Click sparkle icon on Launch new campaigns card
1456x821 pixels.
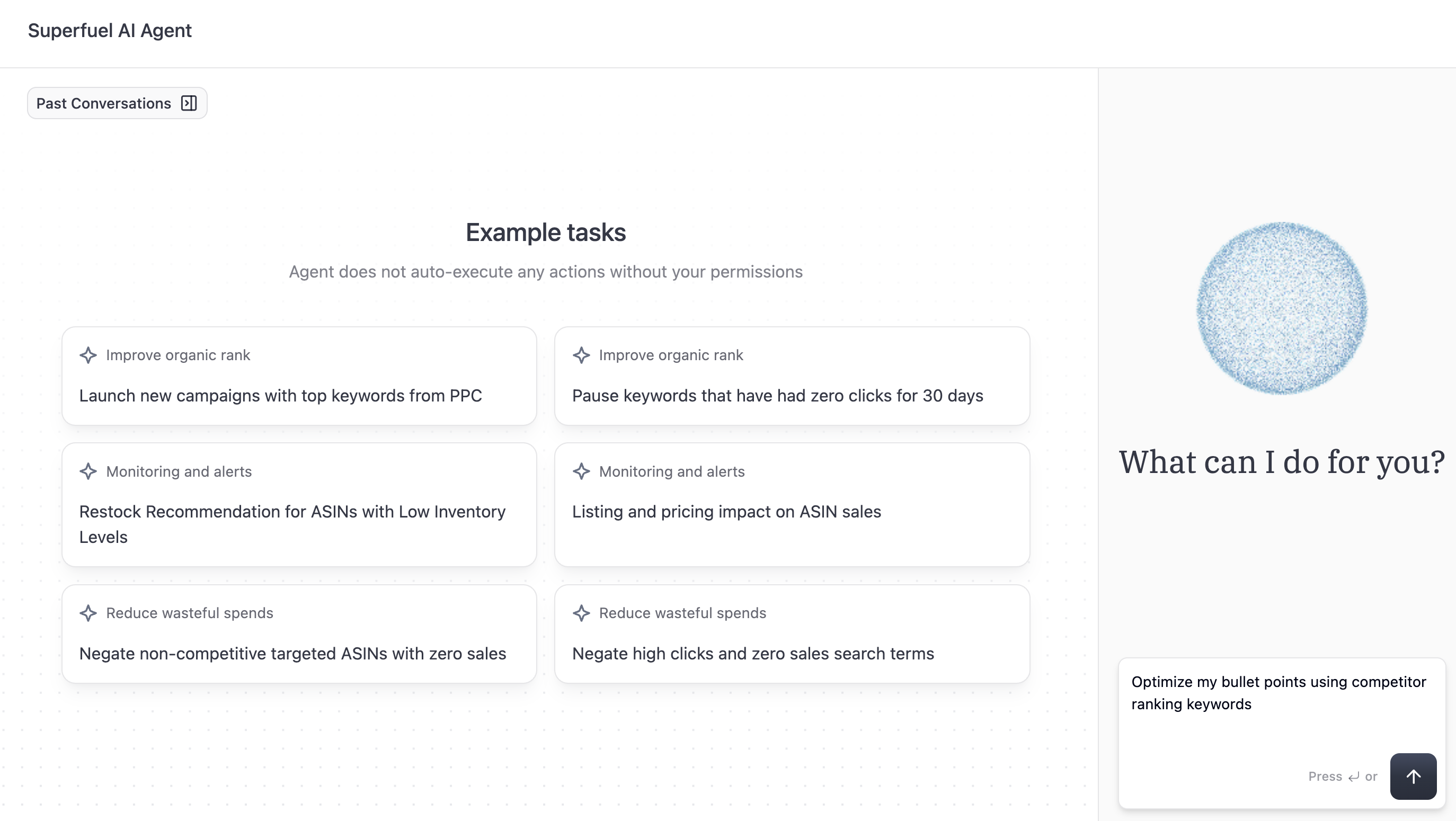pyautogui.click(x=88, y=355)
